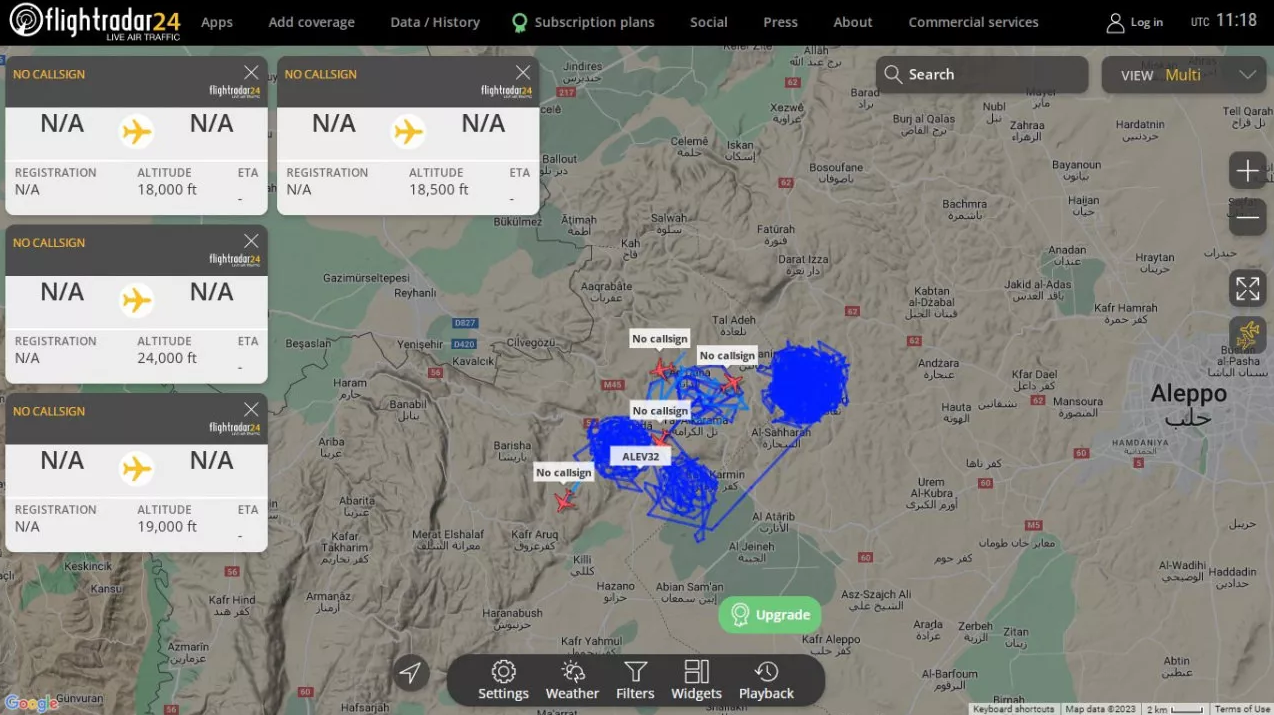Open the Commercial services menu

coord(973,22)
